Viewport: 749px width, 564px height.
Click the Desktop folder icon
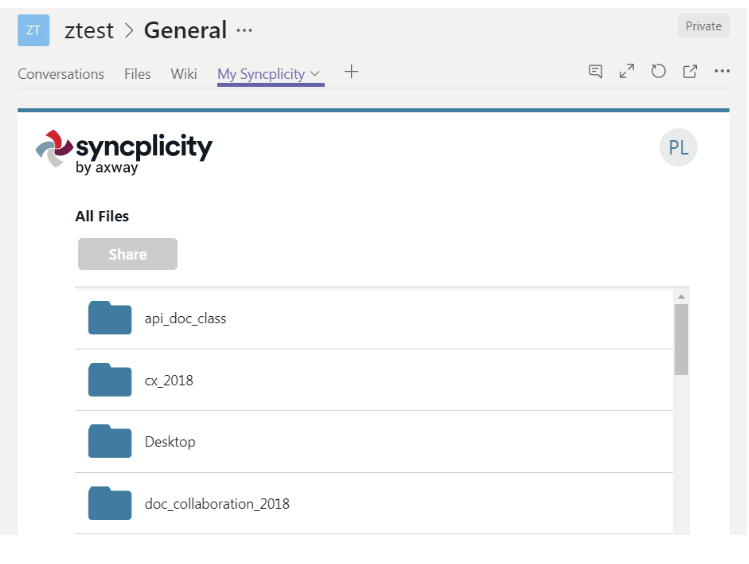(110, 441)
